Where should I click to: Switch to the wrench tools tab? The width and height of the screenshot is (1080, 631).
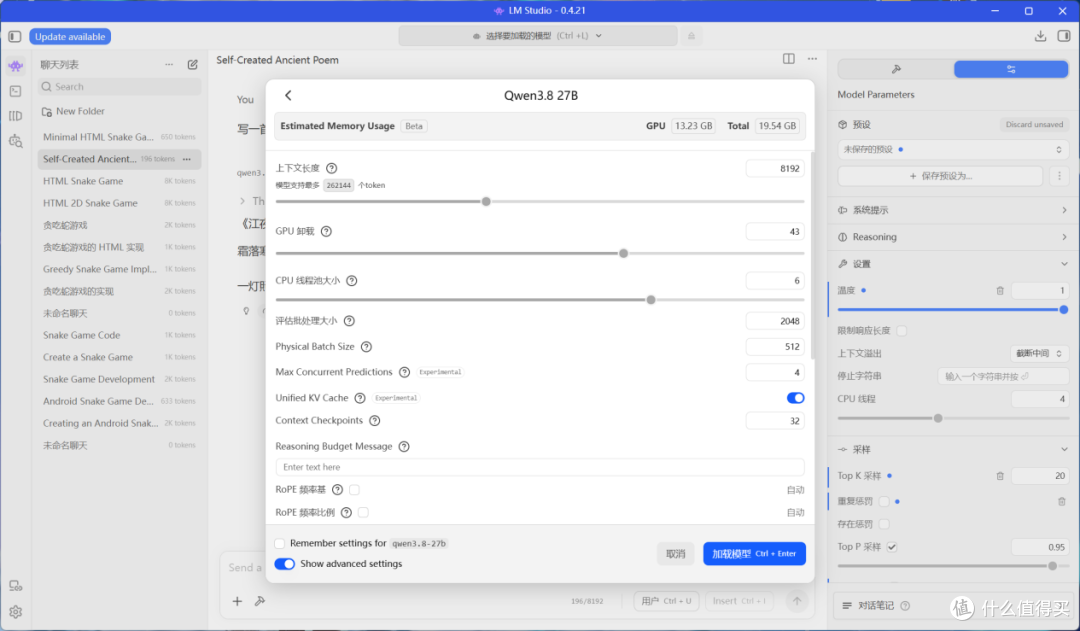click(895, 69)
